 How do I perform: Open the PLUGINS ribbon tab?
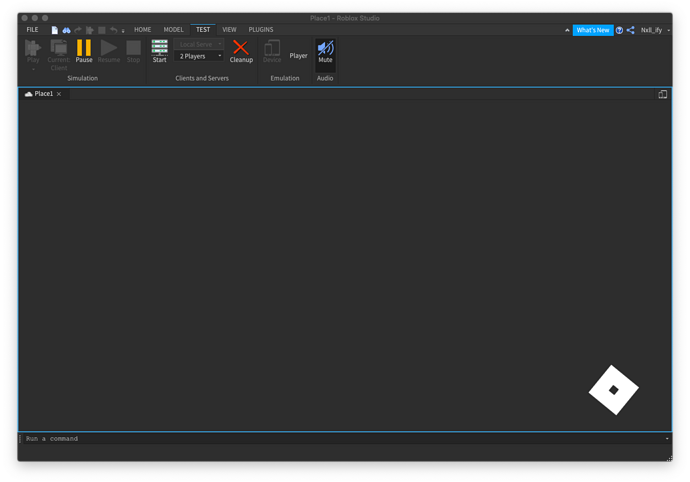tap(261, 29)
